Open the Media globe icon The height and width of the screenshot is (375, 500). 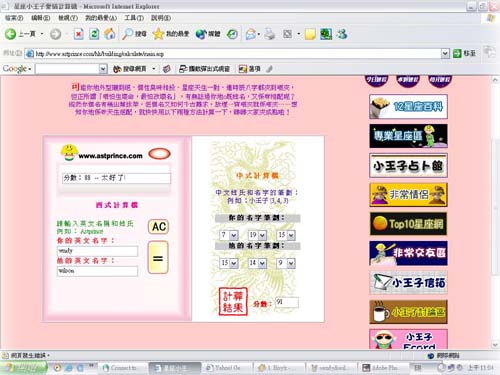click(208, 34)
